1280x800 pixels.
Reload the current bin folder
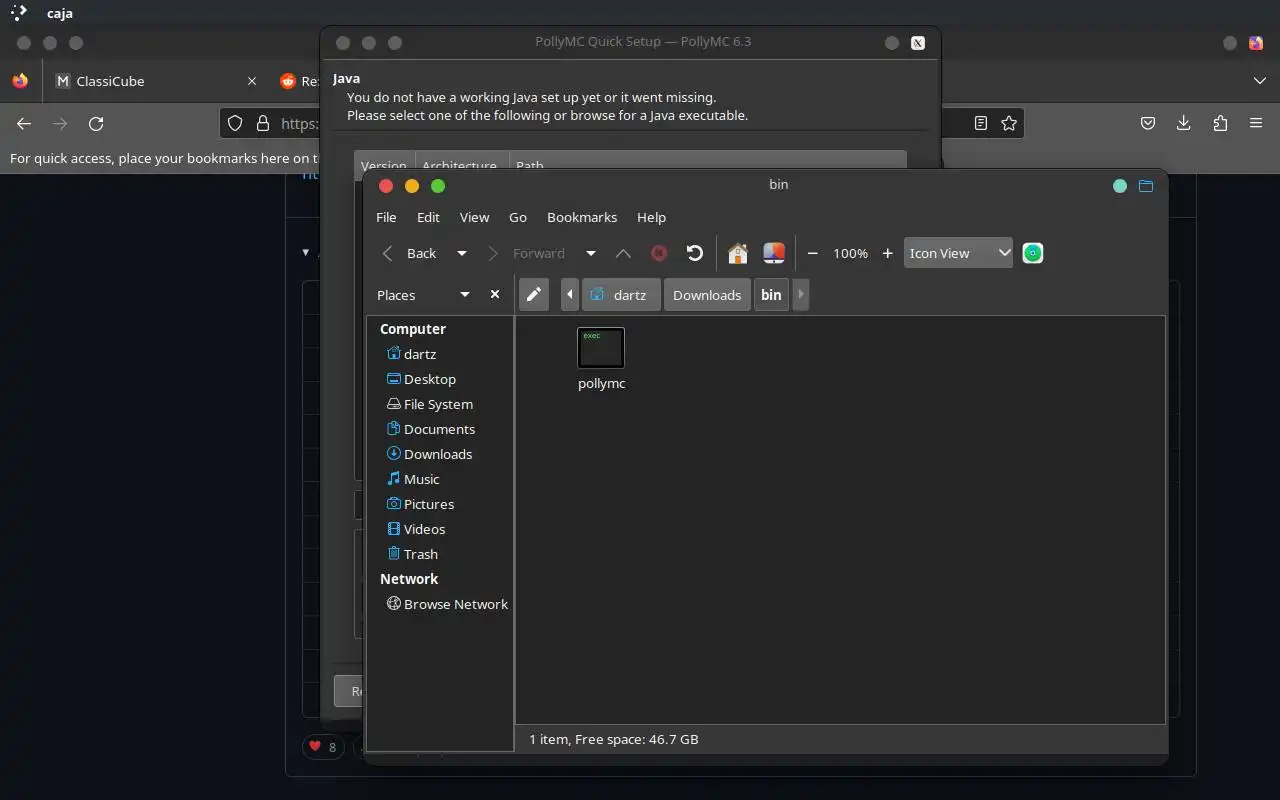(x=694, y=254)
